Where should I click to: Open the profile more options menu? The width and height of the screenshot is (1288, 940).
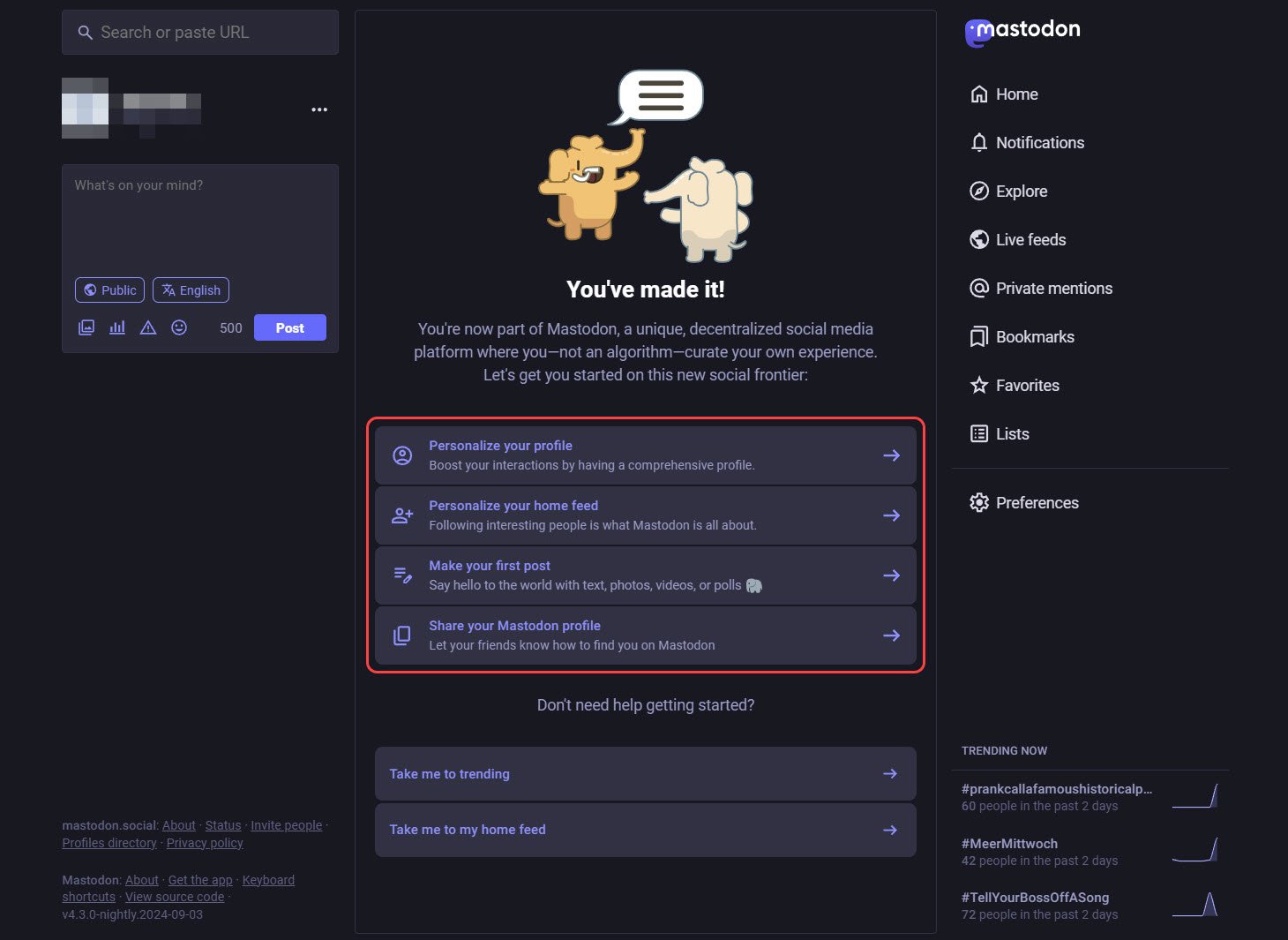pyautogui.click(x=319, y=109)
